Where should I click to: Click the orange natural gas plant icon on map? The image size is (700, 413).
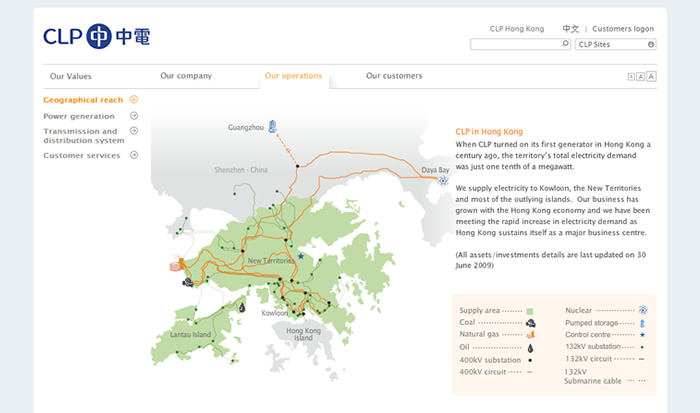point(176,267)
